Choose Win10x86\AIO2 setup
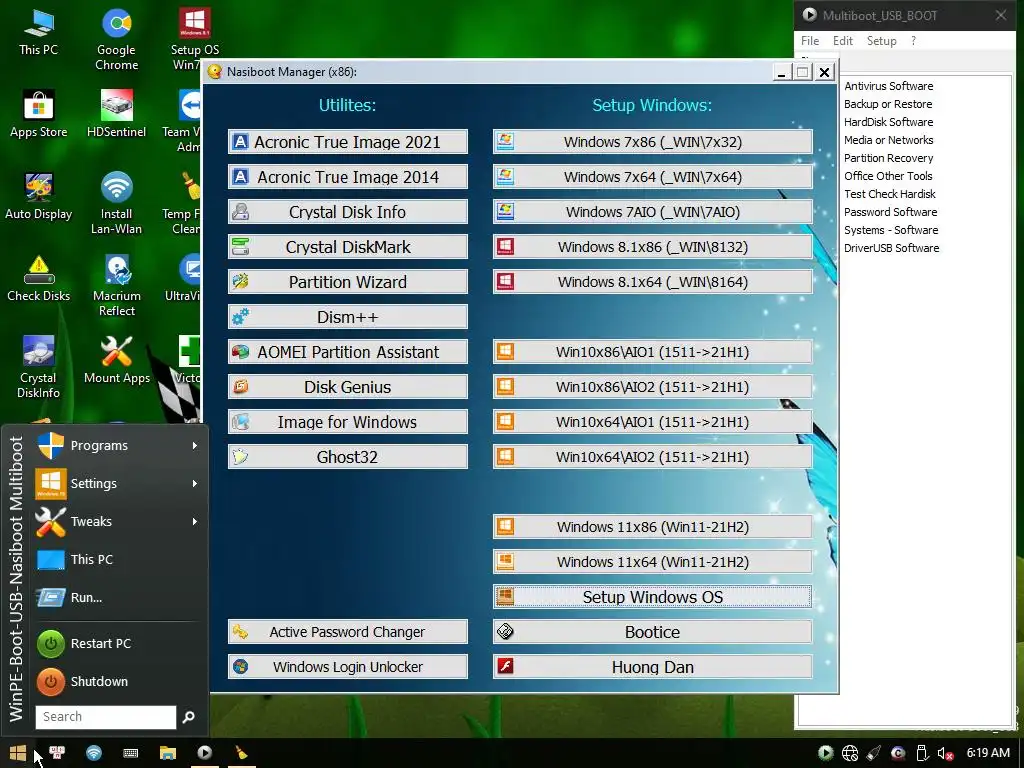Viewport: 1024px width, 768px height. (x=652, y=387)
